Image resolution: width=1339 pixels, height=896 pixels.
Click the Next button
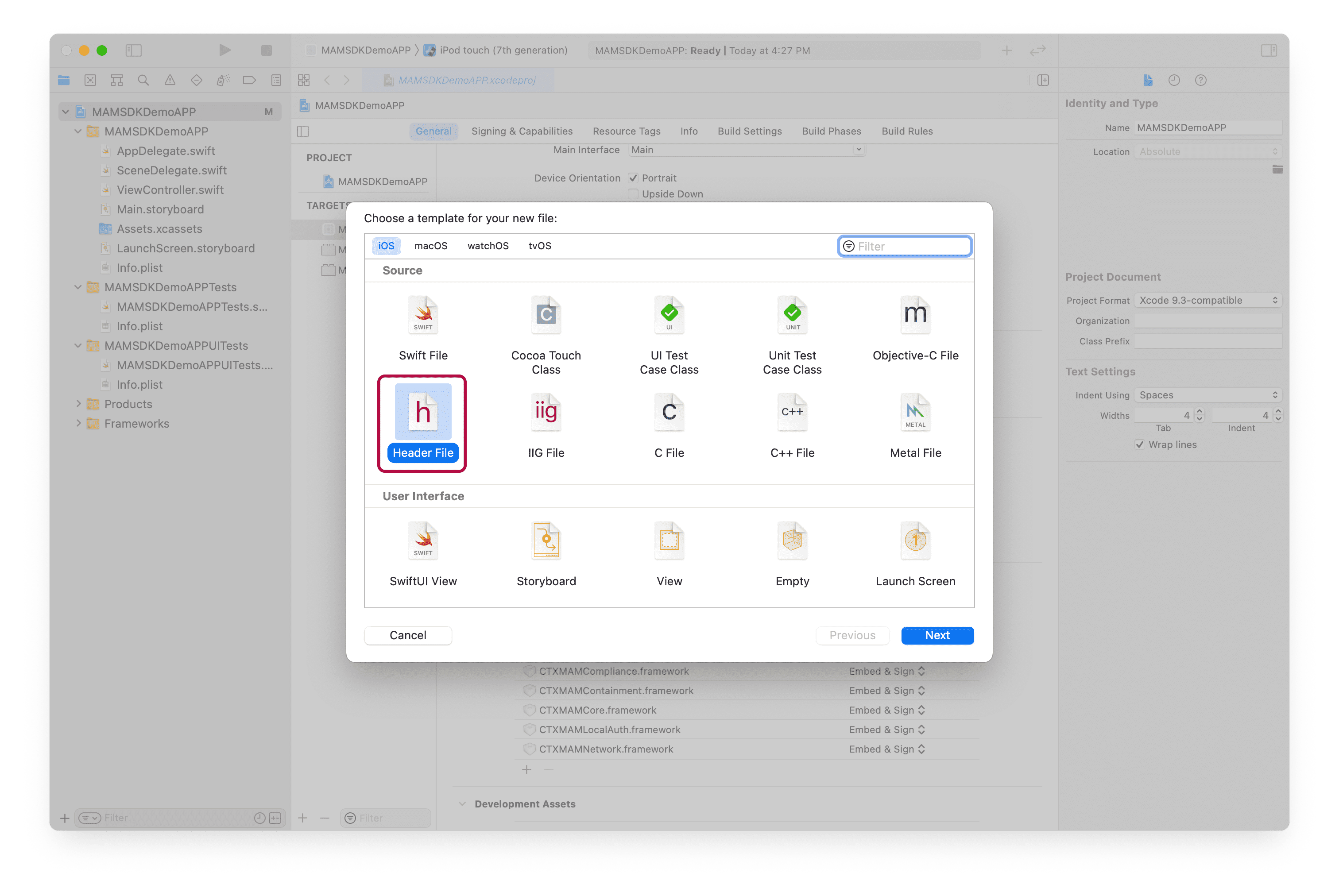(x=937, y=635)
